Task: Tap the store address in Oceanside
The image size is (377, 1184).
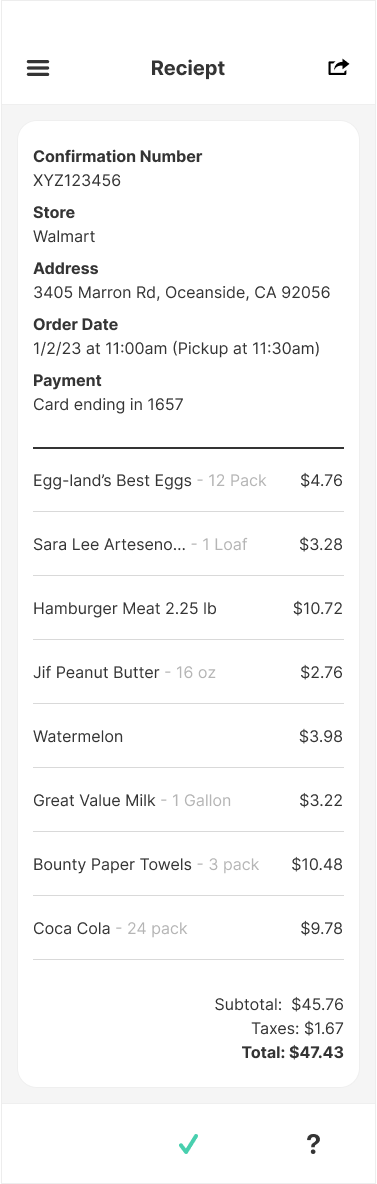Action: pyautogui.click(x=181, y=292)
